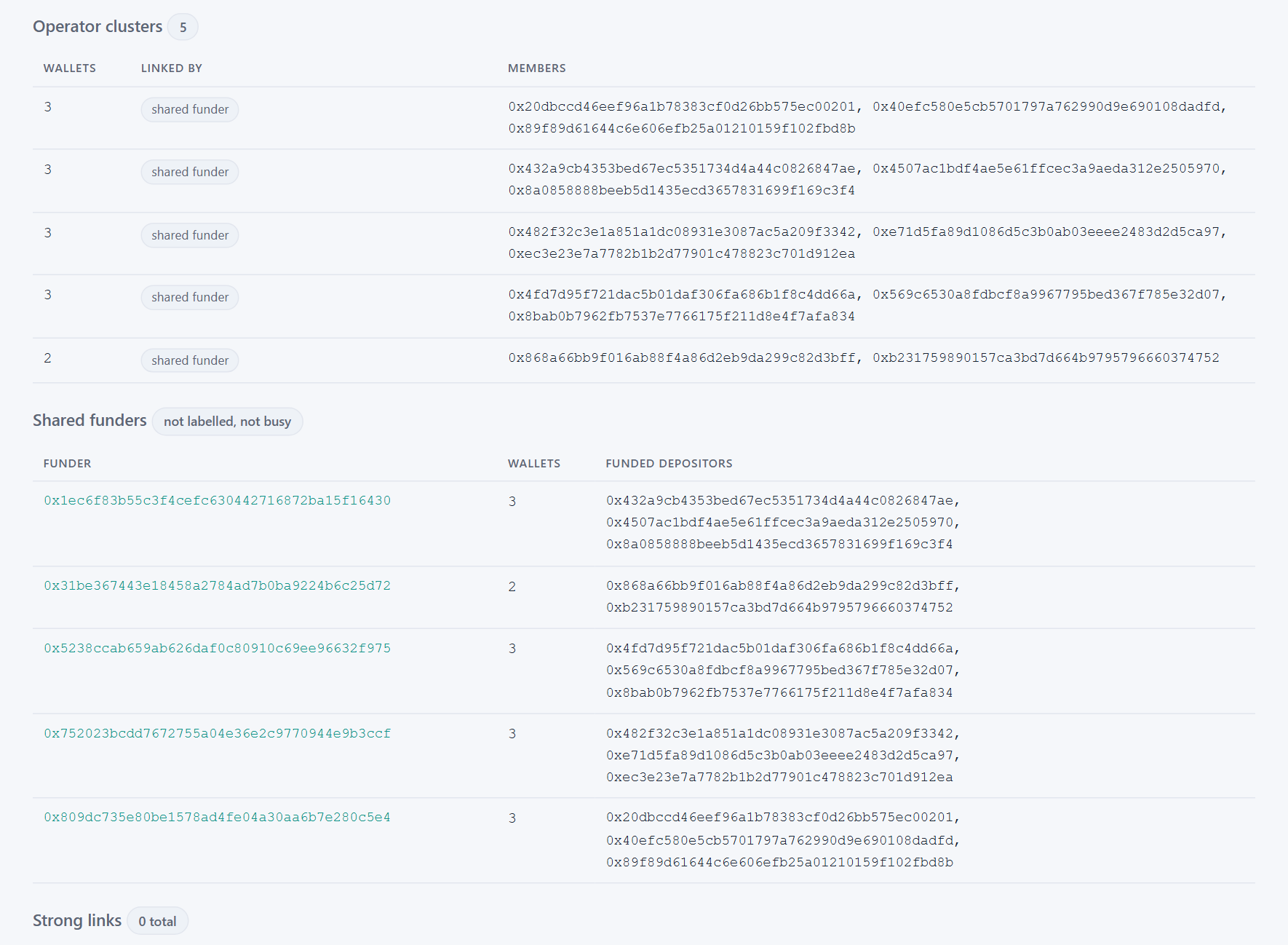Open funder link 0x809dc735e80be1578ad4fe04a30aa6b7e280c5e4

217,818
